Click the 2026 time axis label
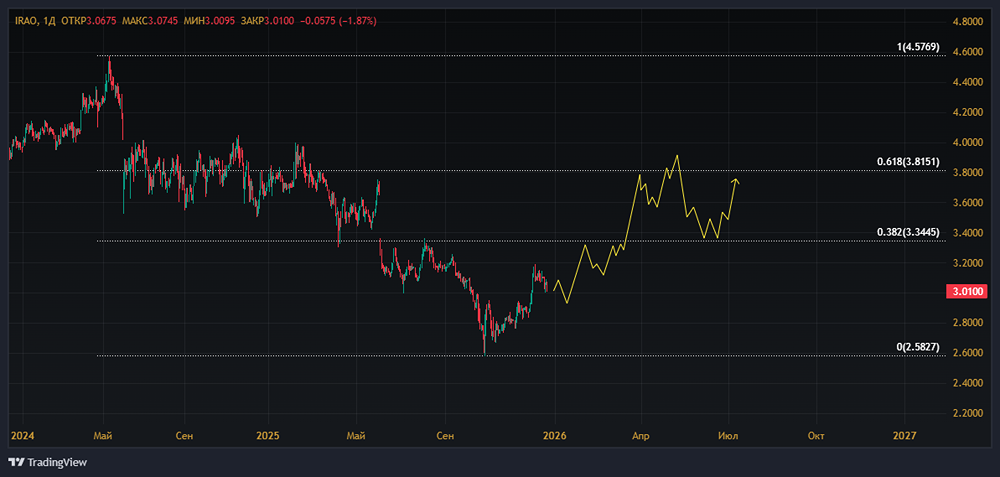 [x=555, y=436]
